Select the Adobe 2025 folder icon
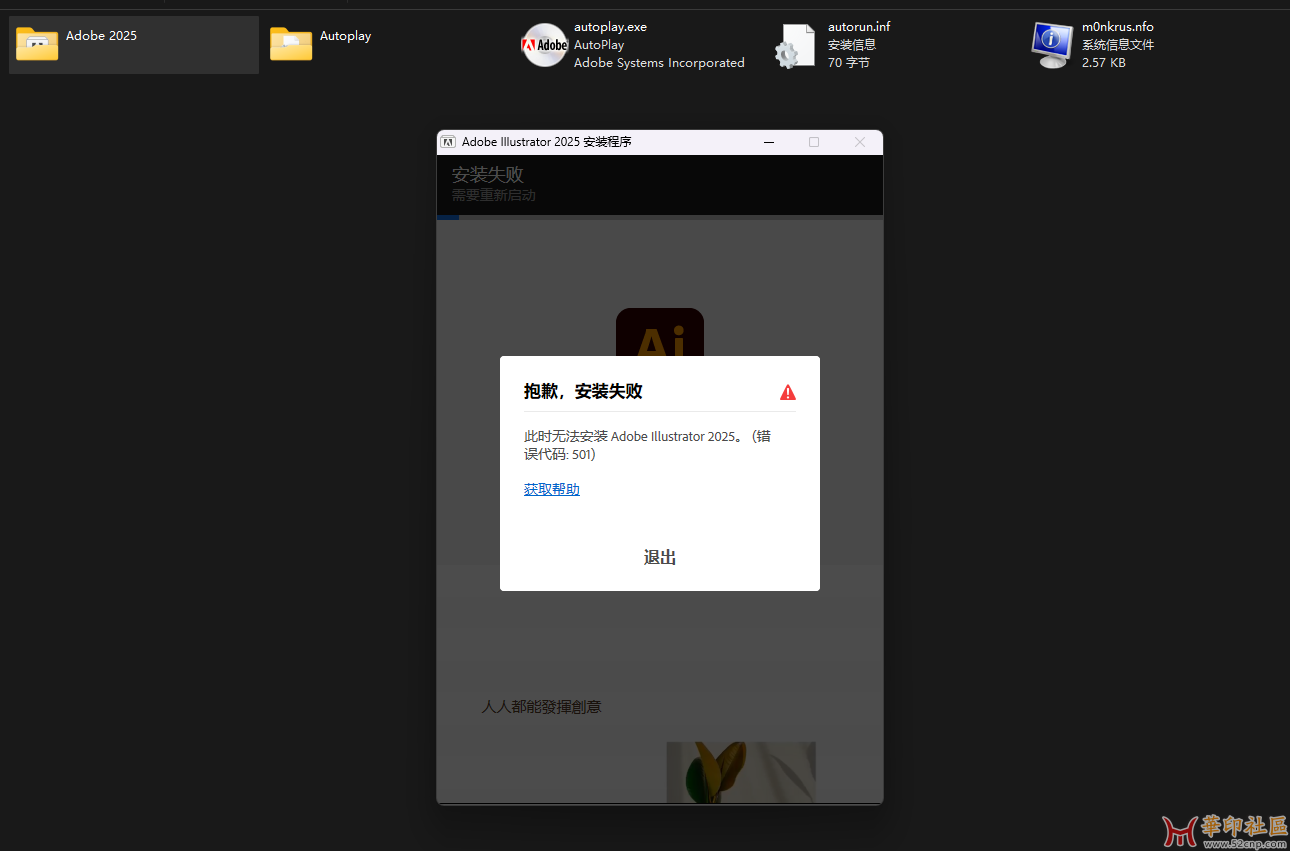 pos(37,44)
